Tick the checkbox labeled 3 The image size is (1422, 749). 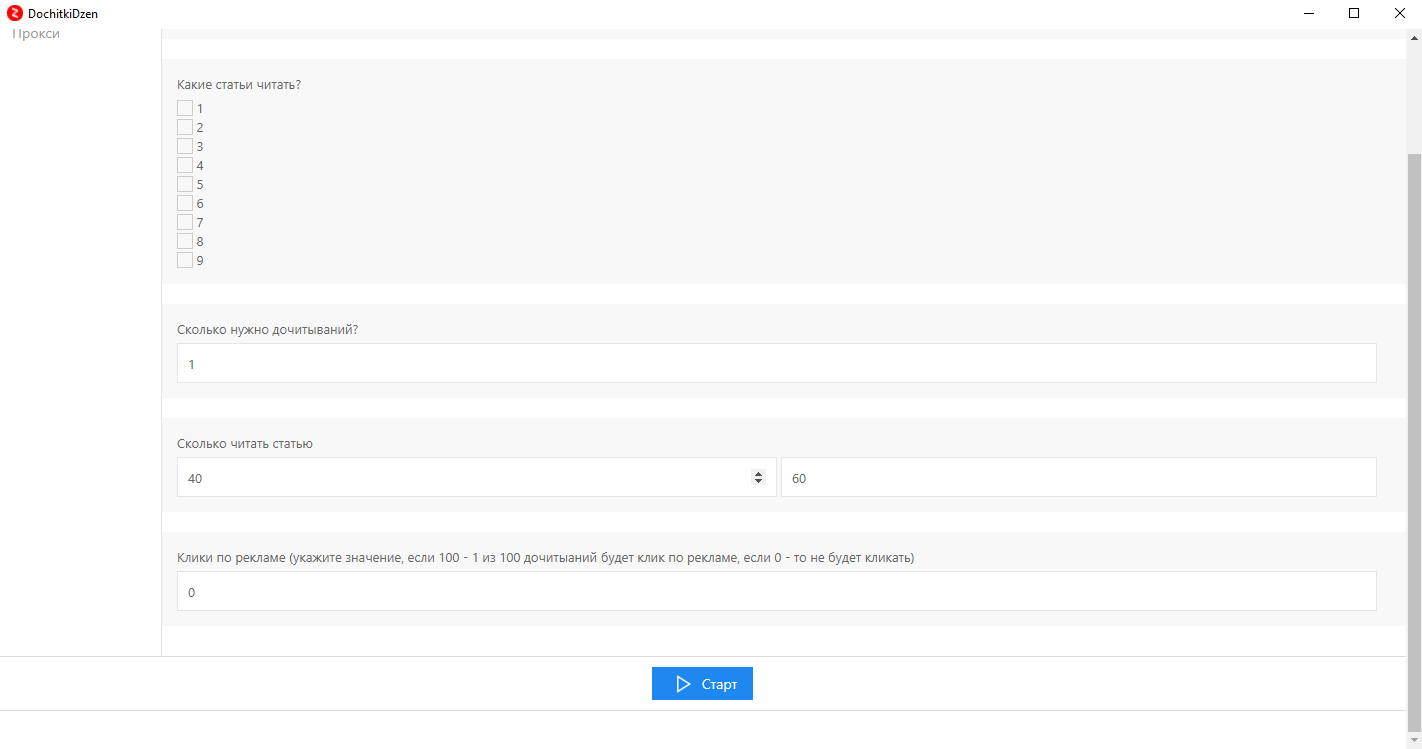click(185, 146)
